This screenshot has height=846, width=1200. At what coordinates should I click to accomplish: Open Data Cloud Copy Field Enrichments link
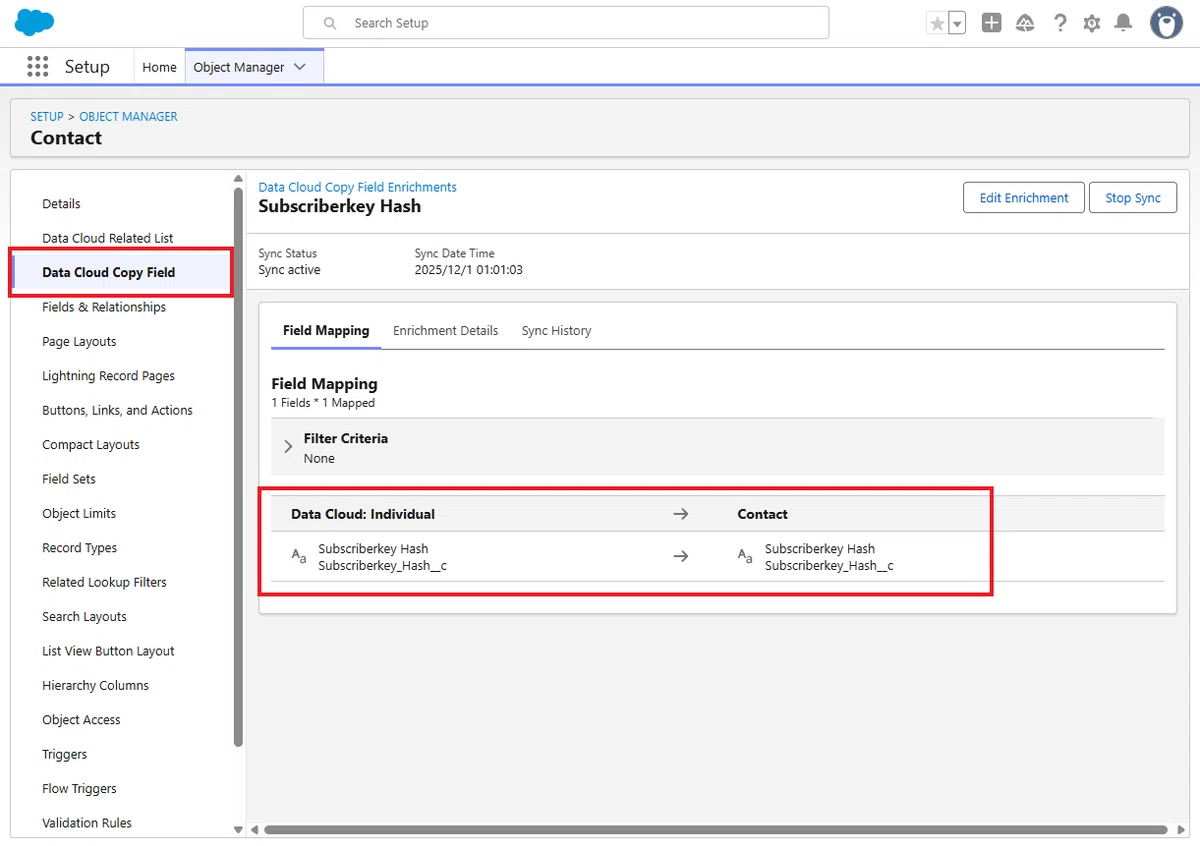357,187
